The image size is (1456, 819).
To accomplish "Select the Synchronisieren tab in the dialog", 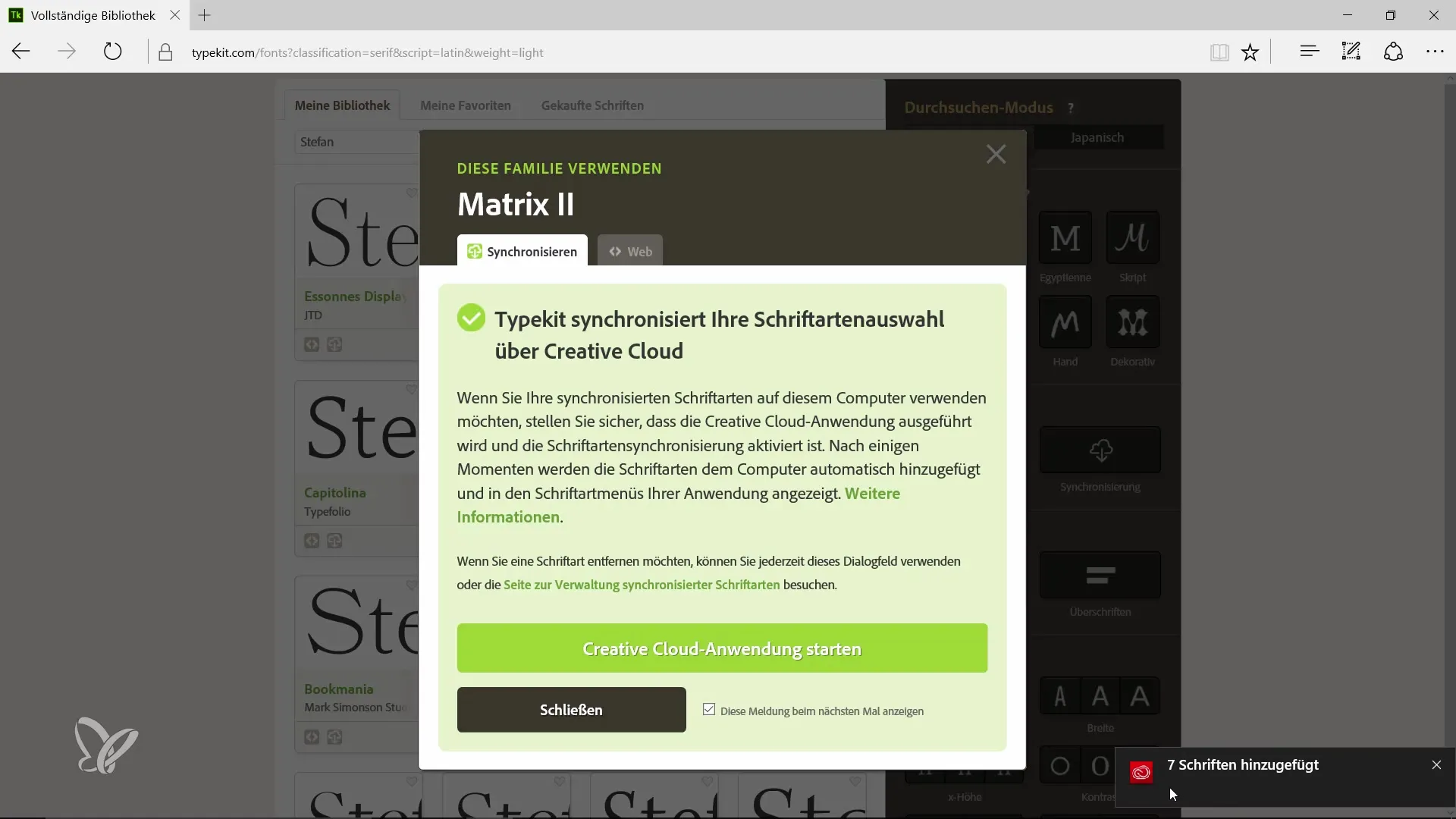I will tap(522, 251).
